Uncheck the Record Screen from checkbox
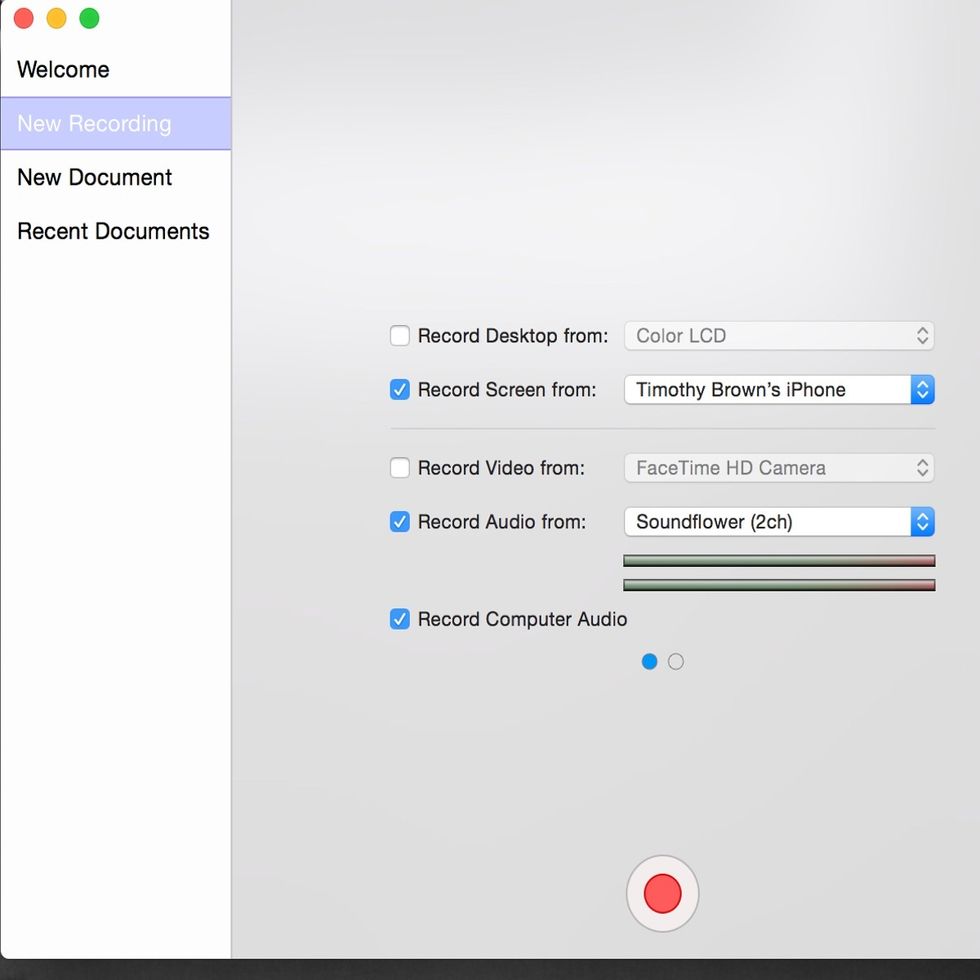Screen dimensions: 980x980 click(400, 390)
